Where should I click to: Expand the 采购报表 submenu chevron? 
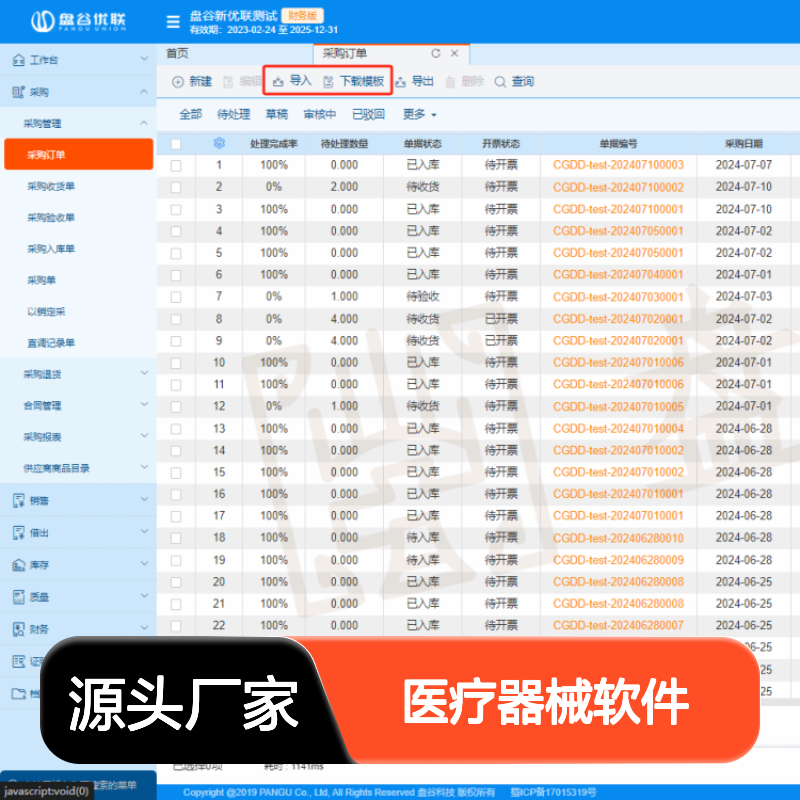tap(144, 436)
